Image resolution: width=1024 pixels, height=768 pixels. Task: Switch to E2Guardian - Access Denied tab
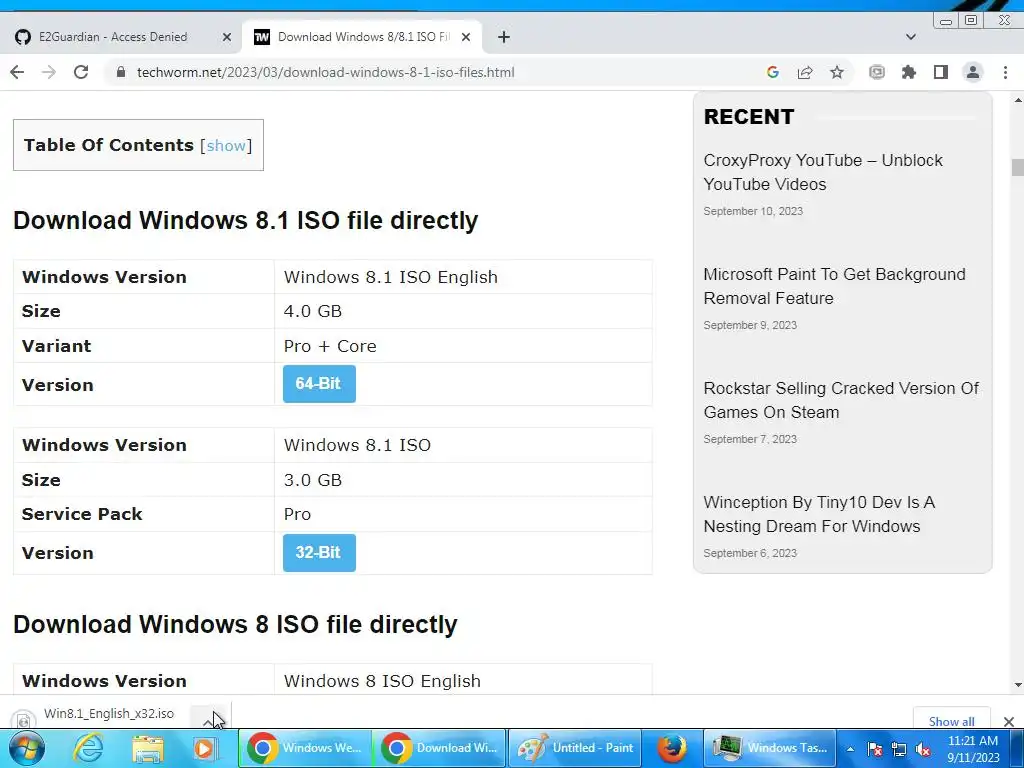pyautogui.click(x=121, y=37)
